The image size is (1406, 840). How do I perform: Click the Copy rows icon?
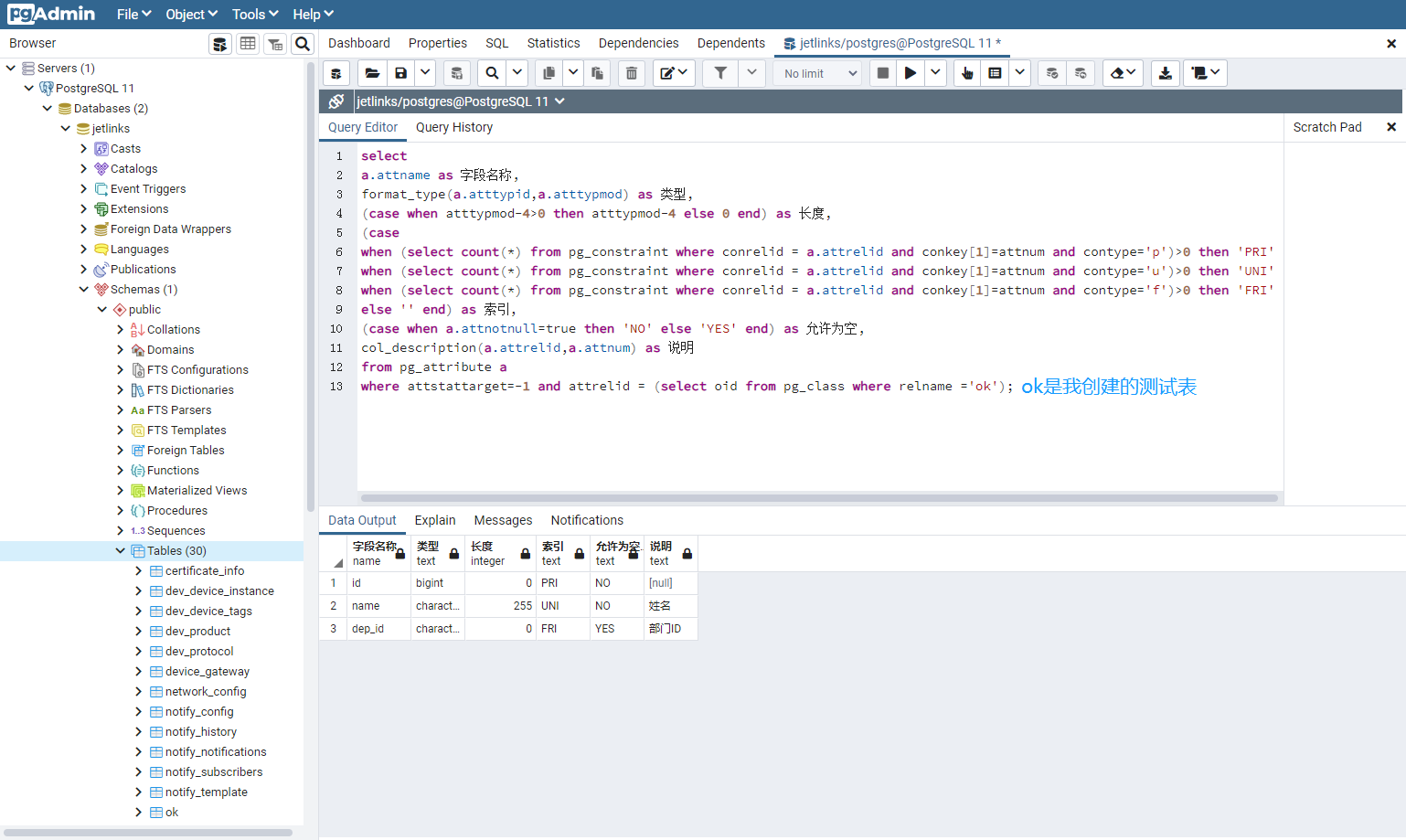549,73
